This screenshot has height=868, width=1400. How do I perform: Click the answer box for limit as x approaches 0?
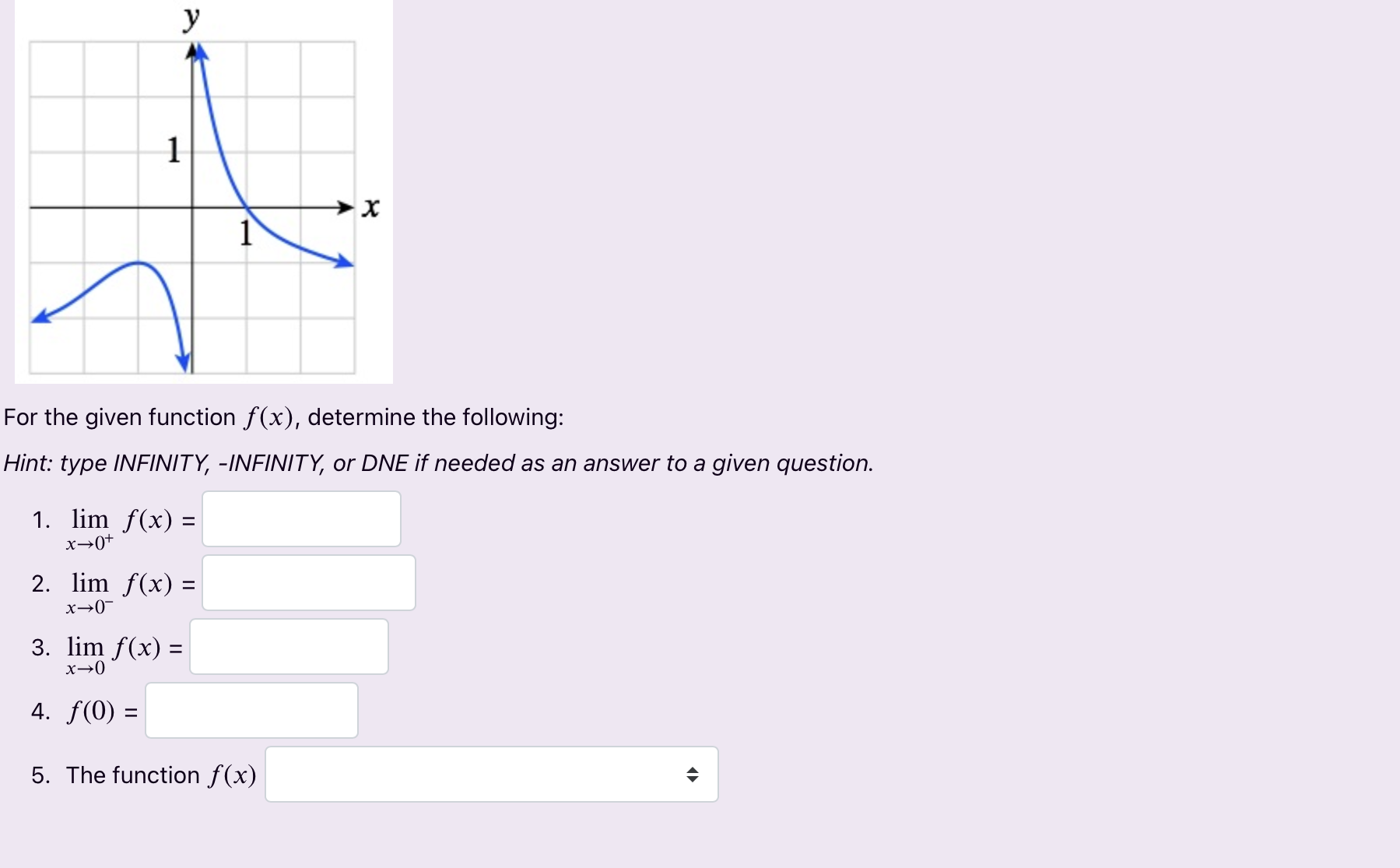[288, 646]
